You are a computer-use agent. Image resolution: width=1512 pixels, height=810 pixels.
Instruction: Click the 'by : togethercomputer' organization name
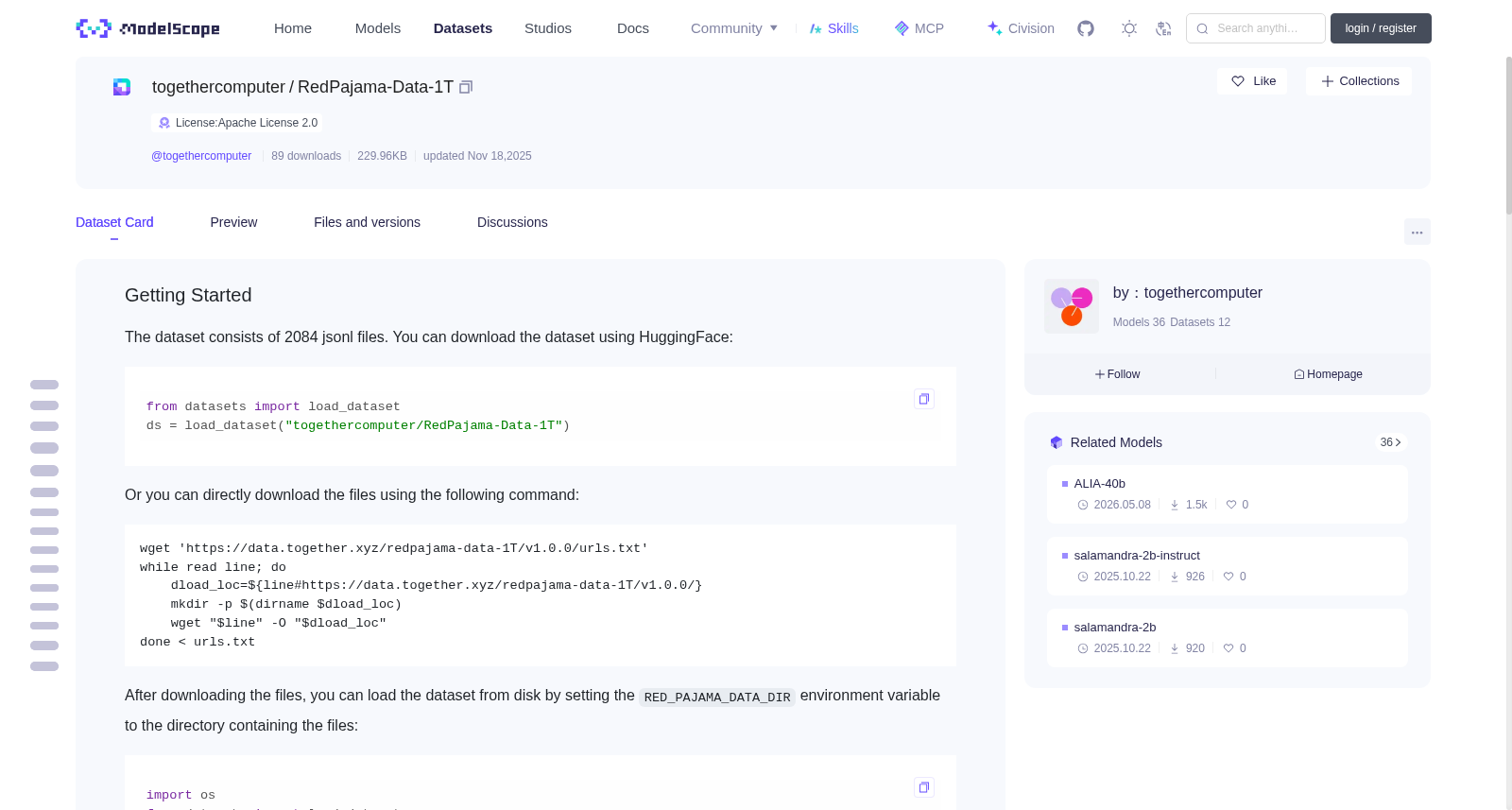pos(1188,293)
